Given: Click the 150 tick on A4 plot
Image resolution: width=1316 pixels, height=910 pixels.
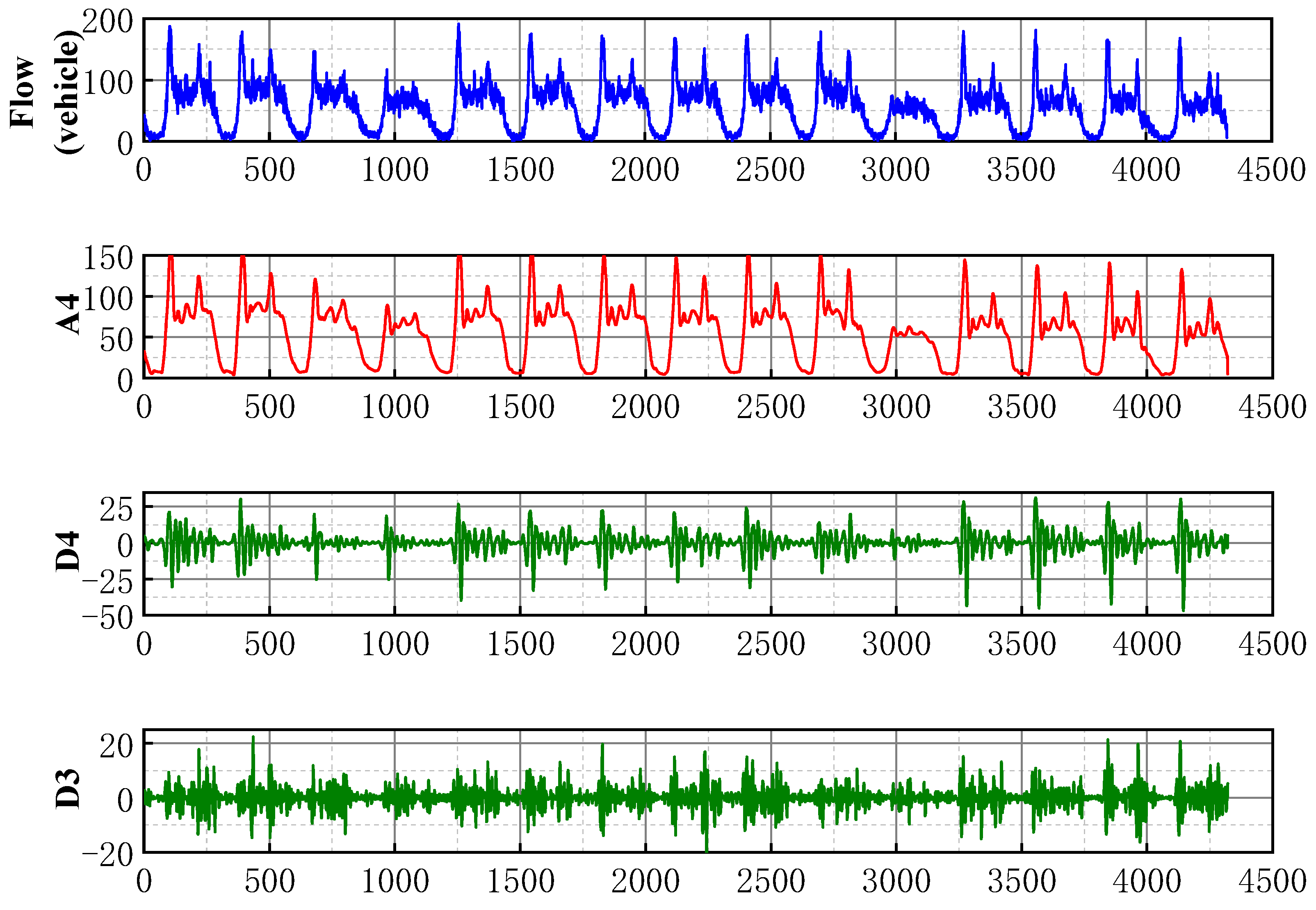Looking at the screenshot, I should (108, 258).
